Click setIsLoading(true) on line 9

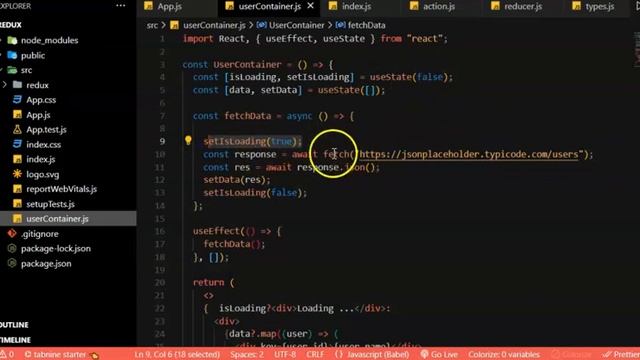pos(253,141)
